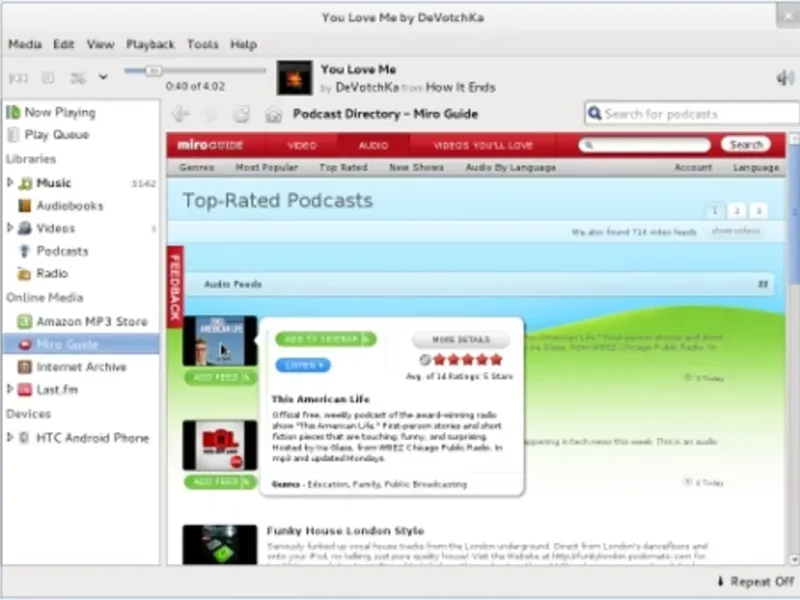Click More Details in the popup

(461, 339)
